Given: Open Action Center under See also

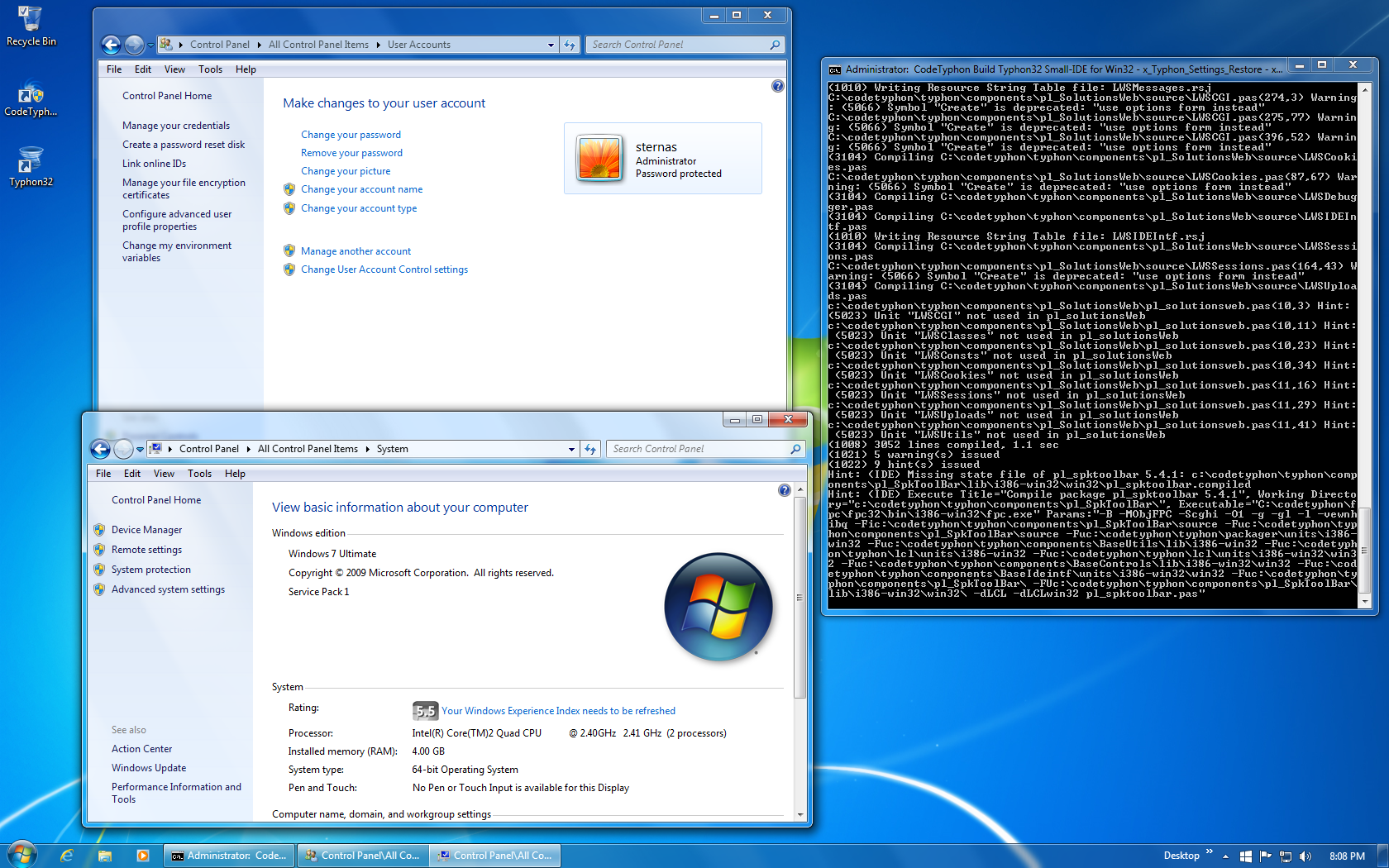Looking at the screenshot, I should coord(141,749).
